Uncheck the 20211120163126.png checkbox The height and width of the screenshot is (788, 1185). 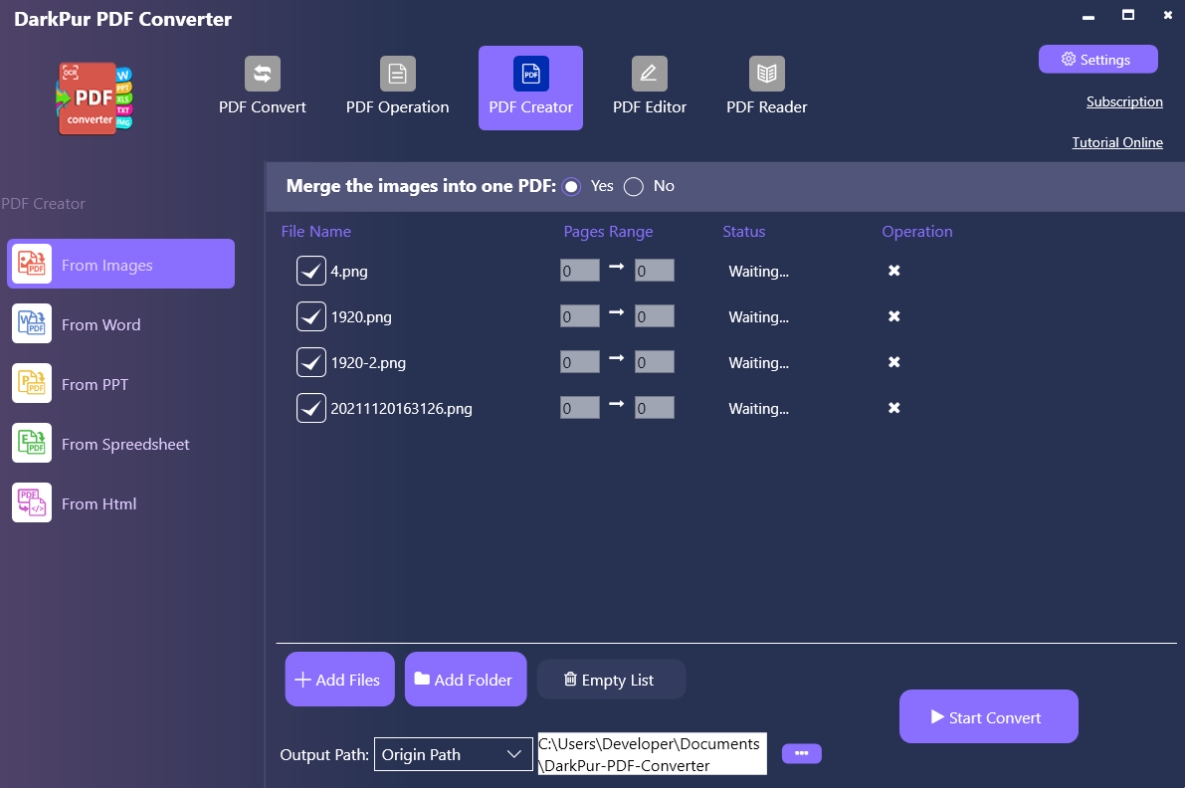click(311, 408)
